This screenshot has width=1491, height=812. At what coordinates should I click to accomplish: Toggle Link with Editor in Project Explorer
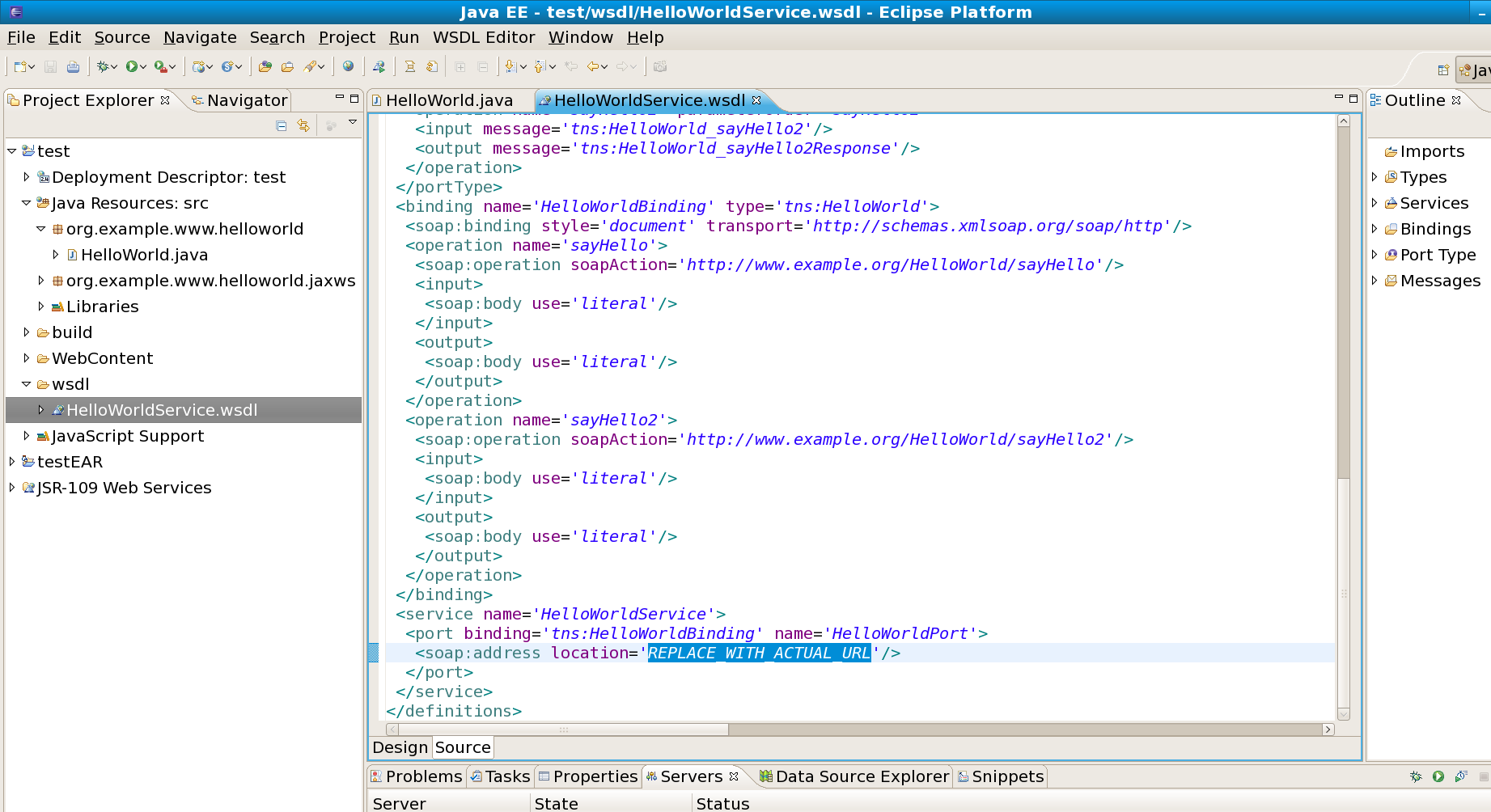[x=303, y=126]
